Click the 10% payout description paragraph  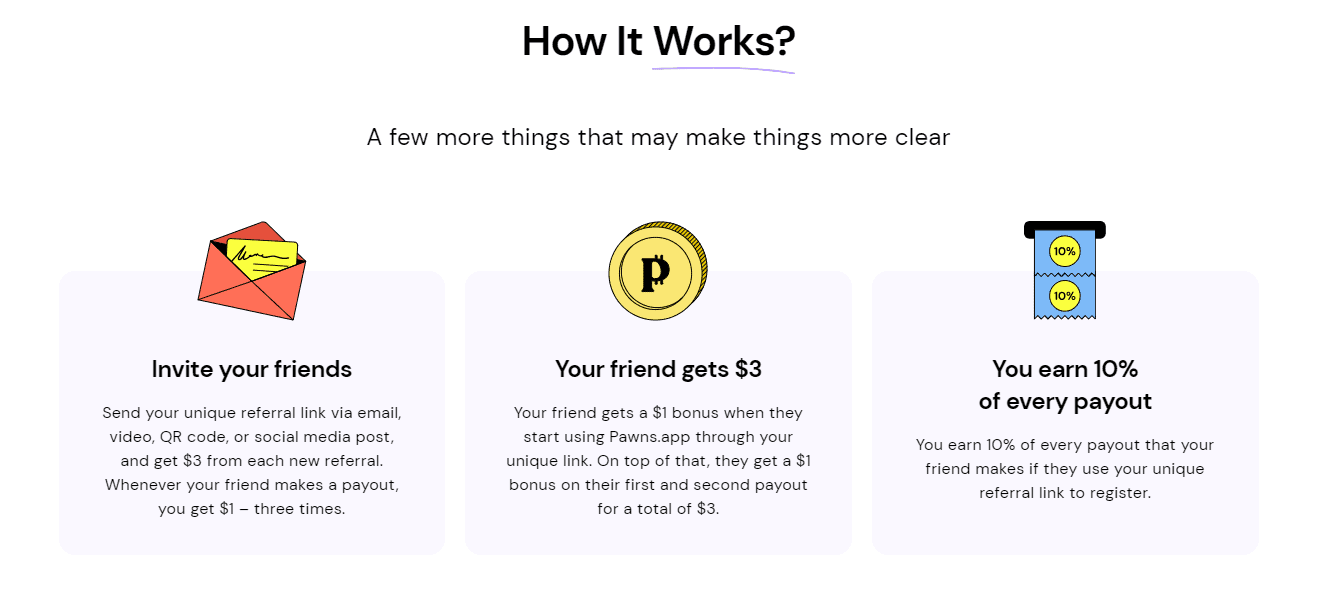(x=1065, y=469)
